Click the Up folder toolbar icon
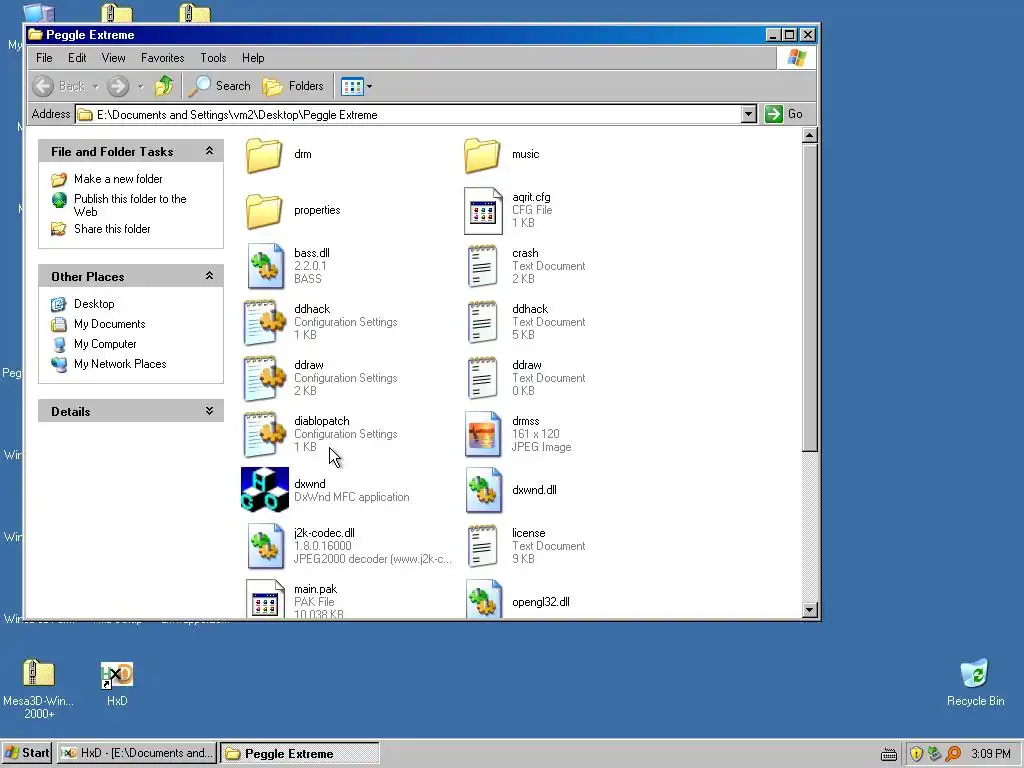This screenshot has width=1024, height=768. [x=164, y=86]
